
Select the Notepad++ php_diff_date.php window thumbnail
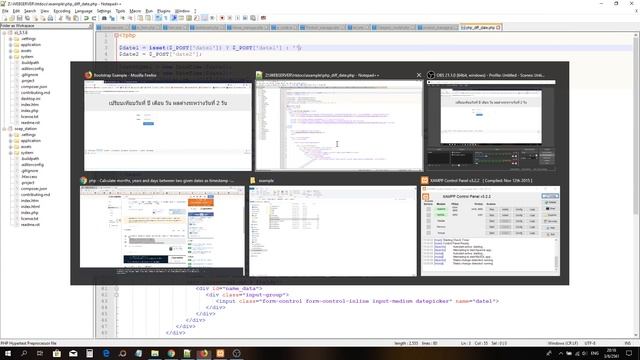pos(339,125)
